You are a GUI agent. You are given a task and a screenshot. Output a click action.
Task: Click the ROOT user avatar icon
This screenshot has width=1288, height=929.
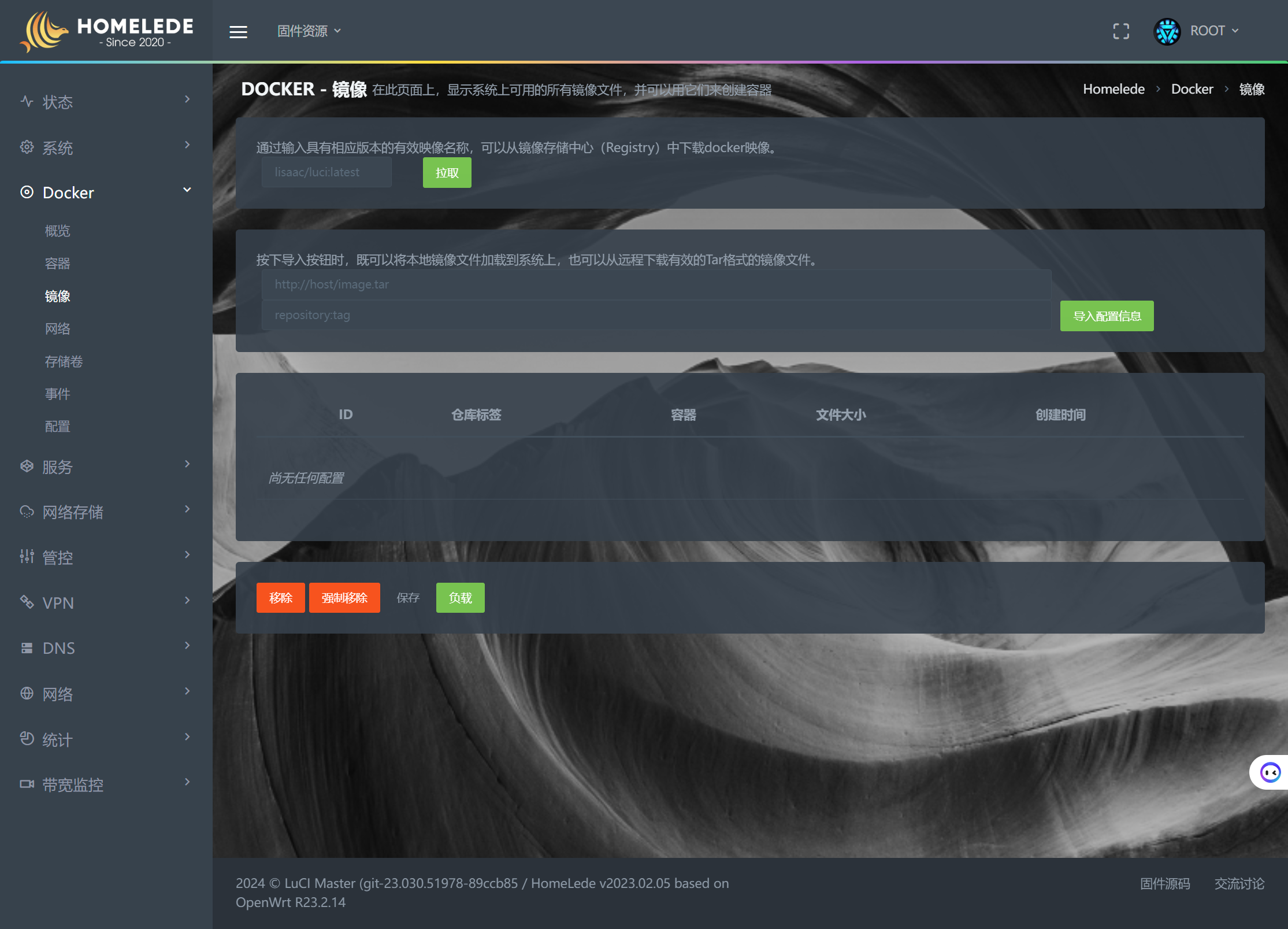coord(1167,31)
